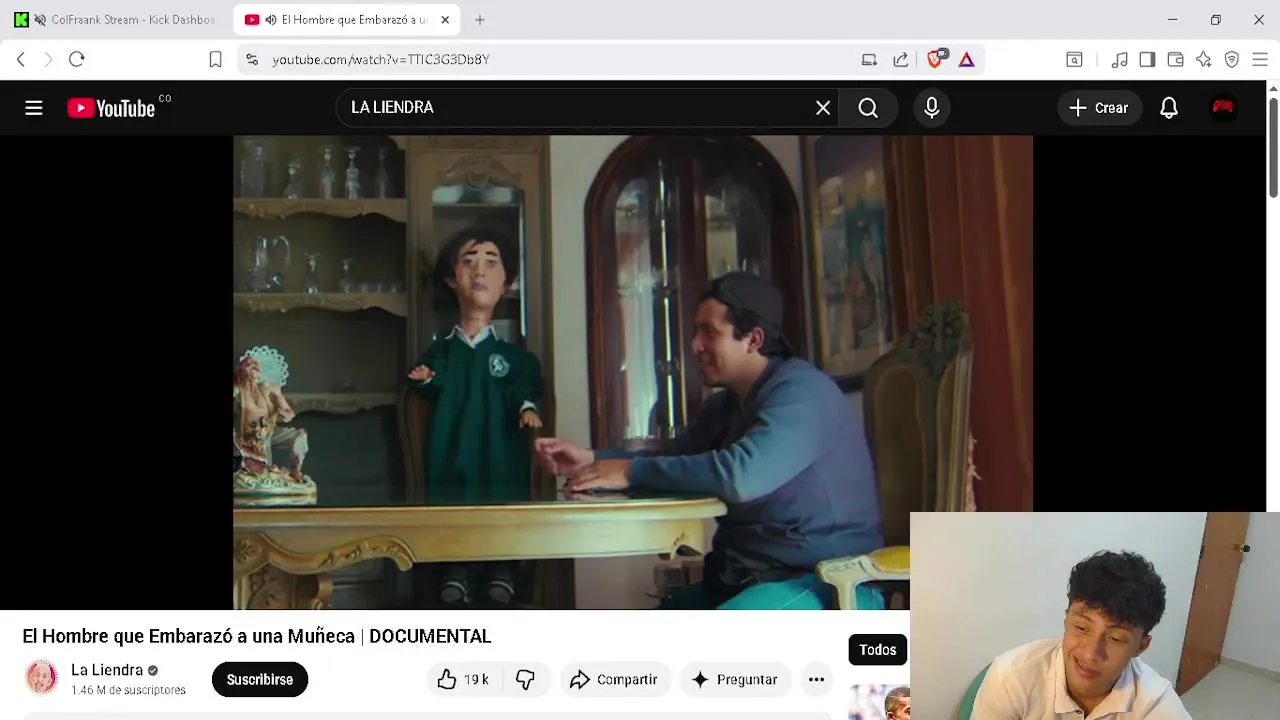Click the video title text
The image size is (1280, 720).
pos(257,636)
